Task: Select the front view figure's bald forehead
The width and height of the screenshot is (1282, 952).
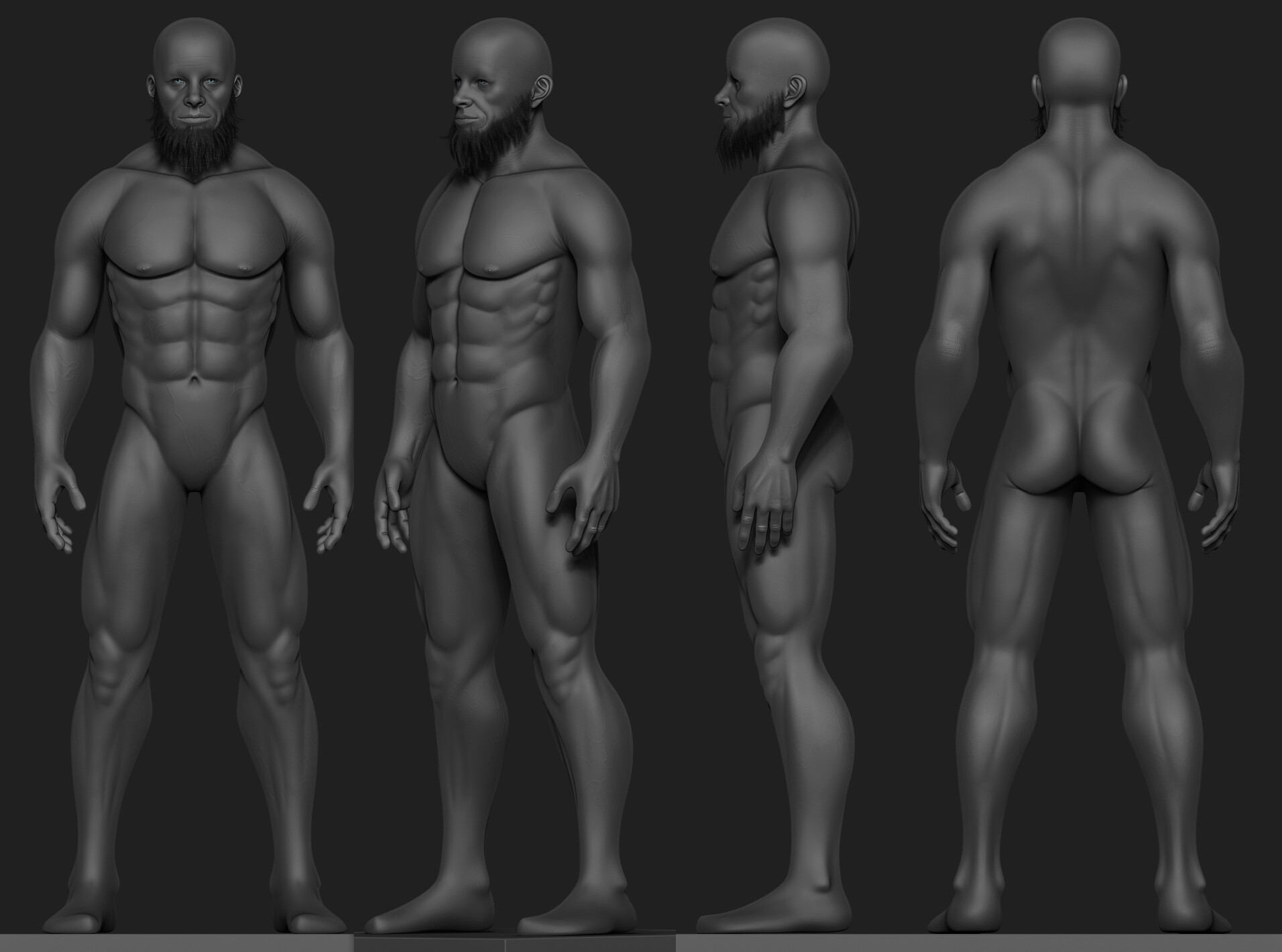Action: click(x=194, y=54)
